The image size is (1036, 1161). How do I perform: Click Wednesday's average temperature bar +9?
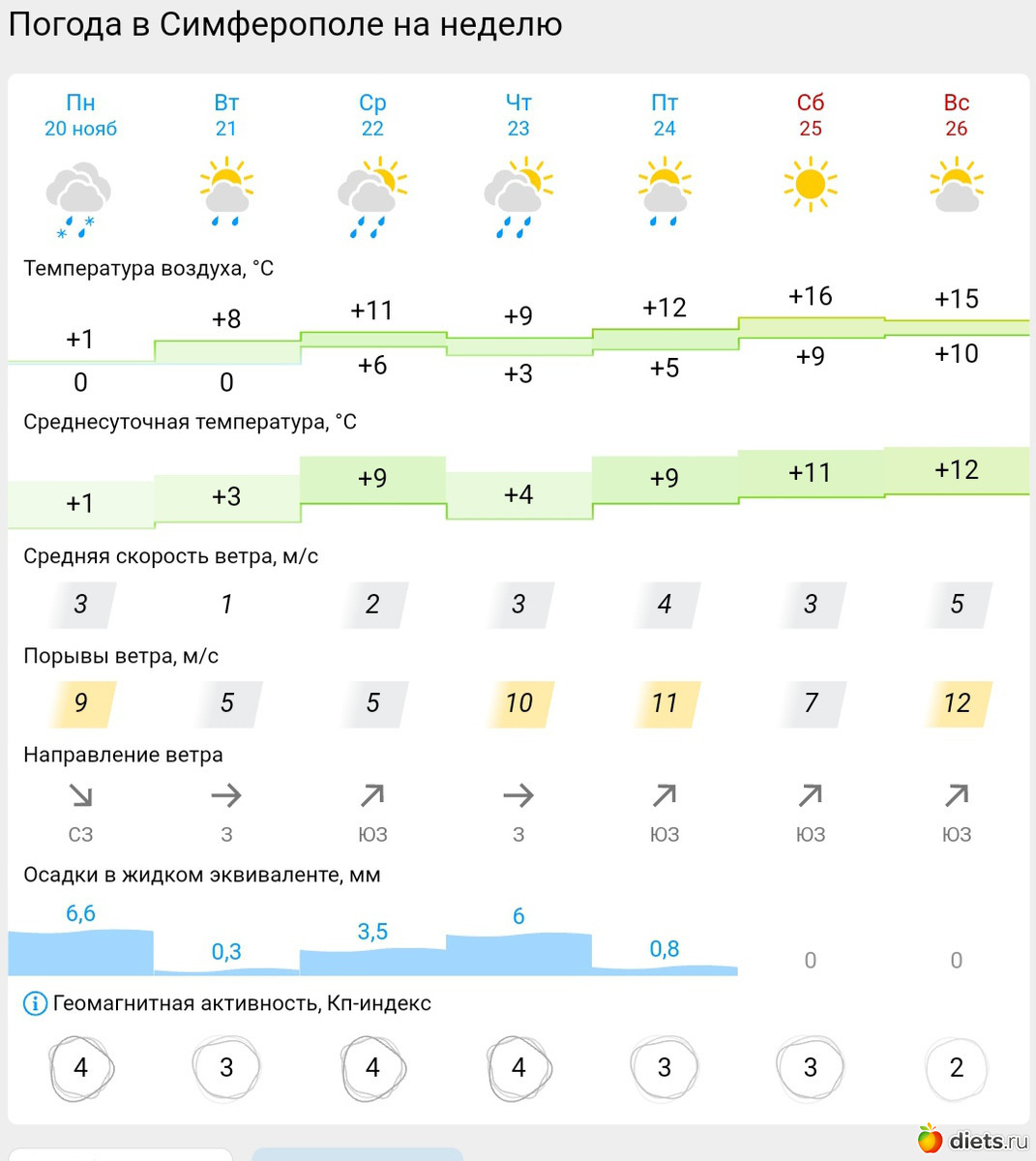[372, 479]
